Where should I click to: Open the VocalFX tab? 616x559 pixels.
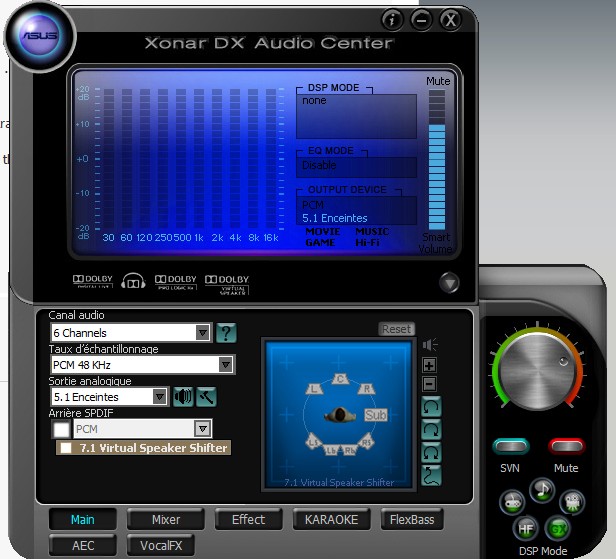(x=161, y=545)
